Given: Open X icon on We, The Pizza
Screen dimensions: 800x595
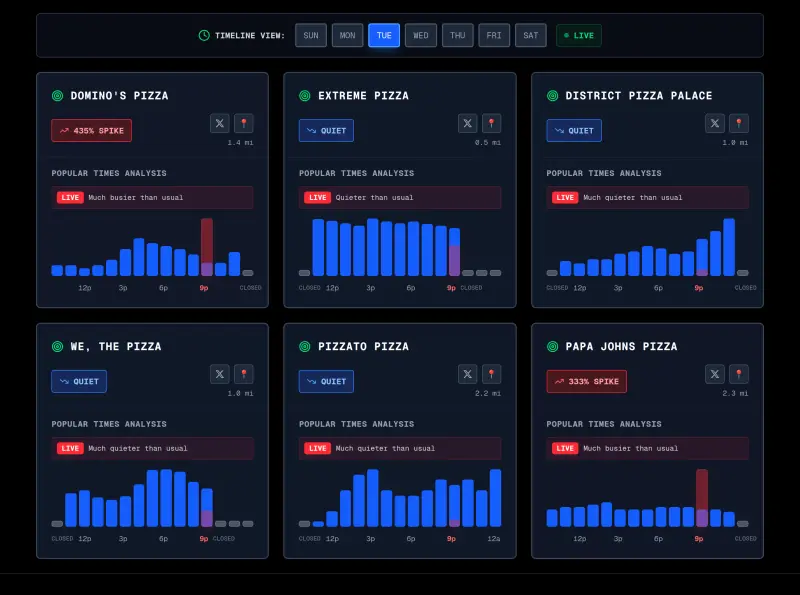Looking at the screenshot, I should tap(220, 374).
